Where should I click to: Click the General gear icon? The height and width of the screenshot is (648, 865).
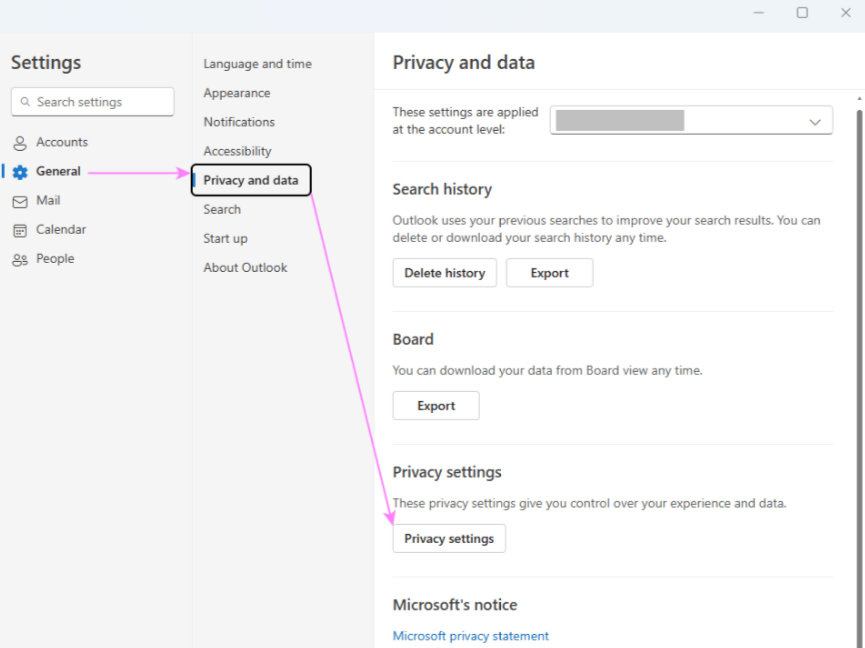click(x=20, y=172)
